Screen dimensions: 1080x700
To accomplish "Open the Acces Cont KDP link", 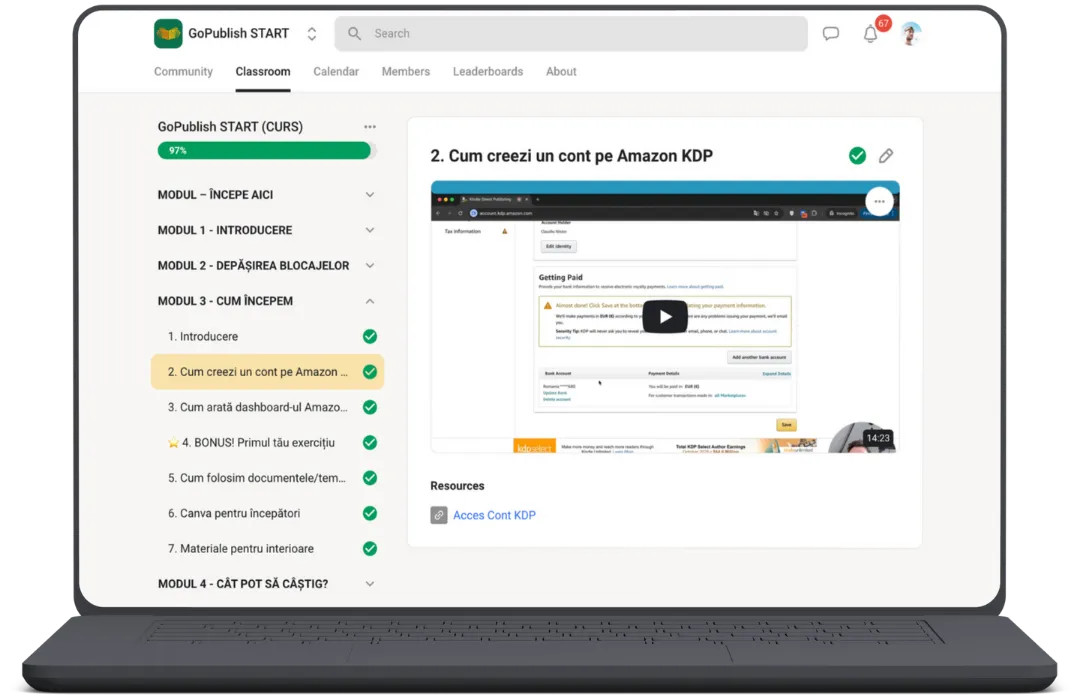I will coord(495,515).
